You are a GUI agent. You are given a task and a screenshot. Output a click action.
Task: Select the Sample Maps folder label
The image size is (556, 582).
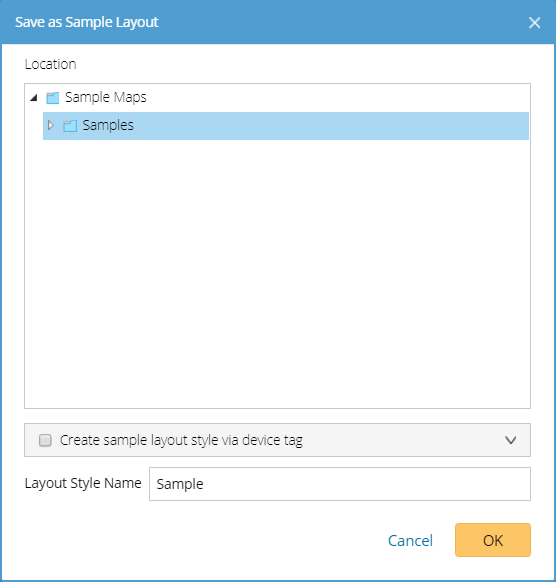(x=106, y=97)
